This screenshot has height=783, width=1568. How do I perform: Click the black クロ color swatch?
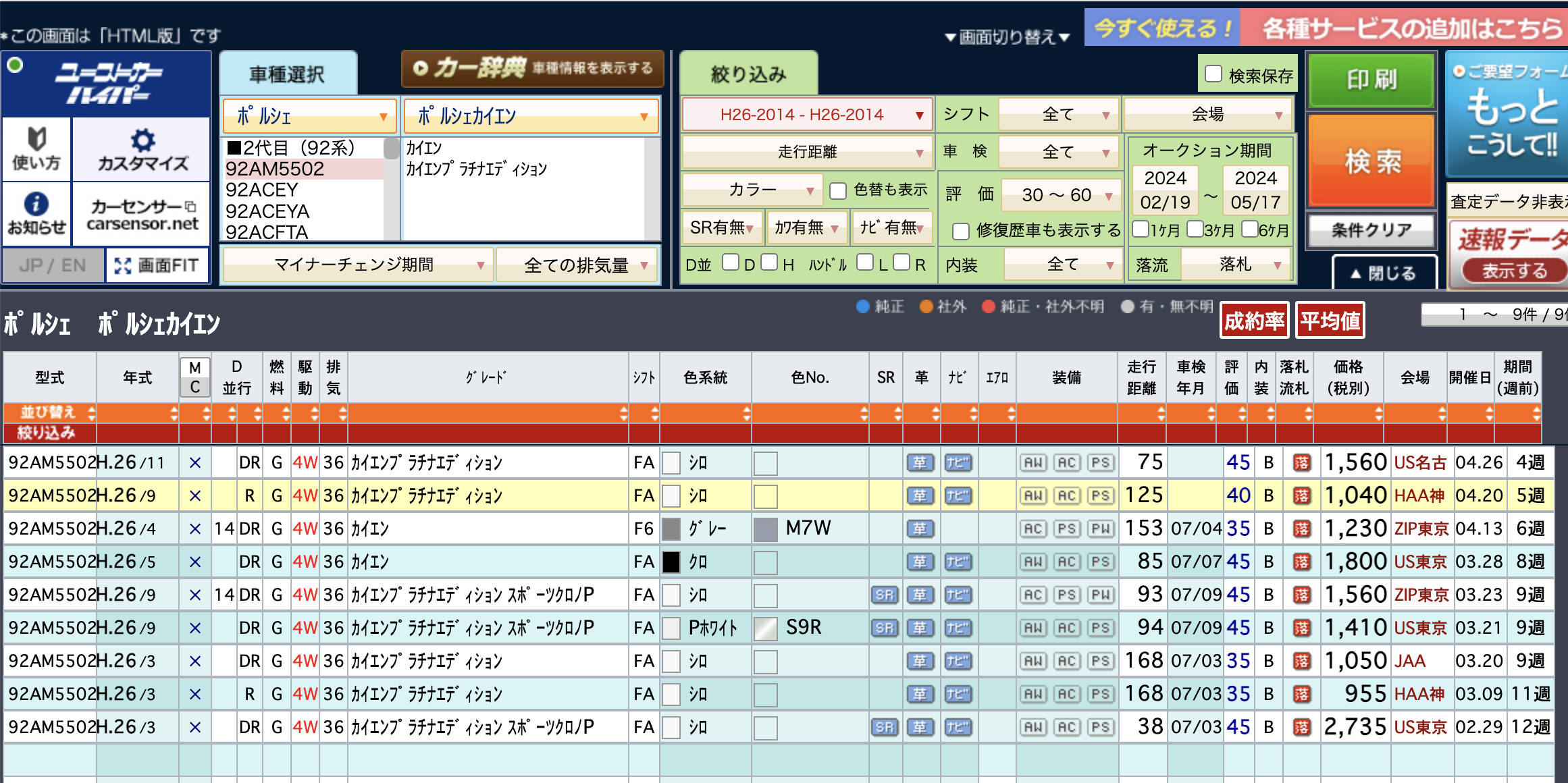pyautogui.click(x=671, y=562)
